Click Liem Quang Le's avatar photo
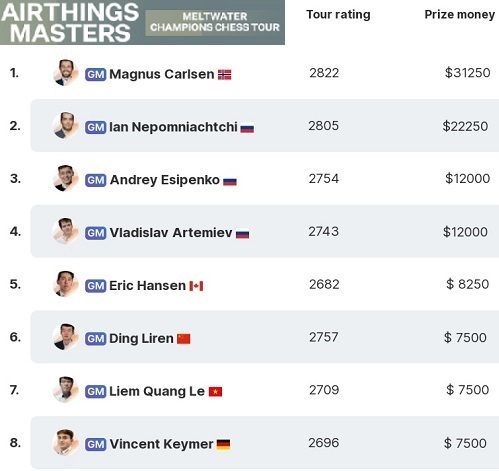The width and height of the screenshot is (499, 471). pos(66,390)
